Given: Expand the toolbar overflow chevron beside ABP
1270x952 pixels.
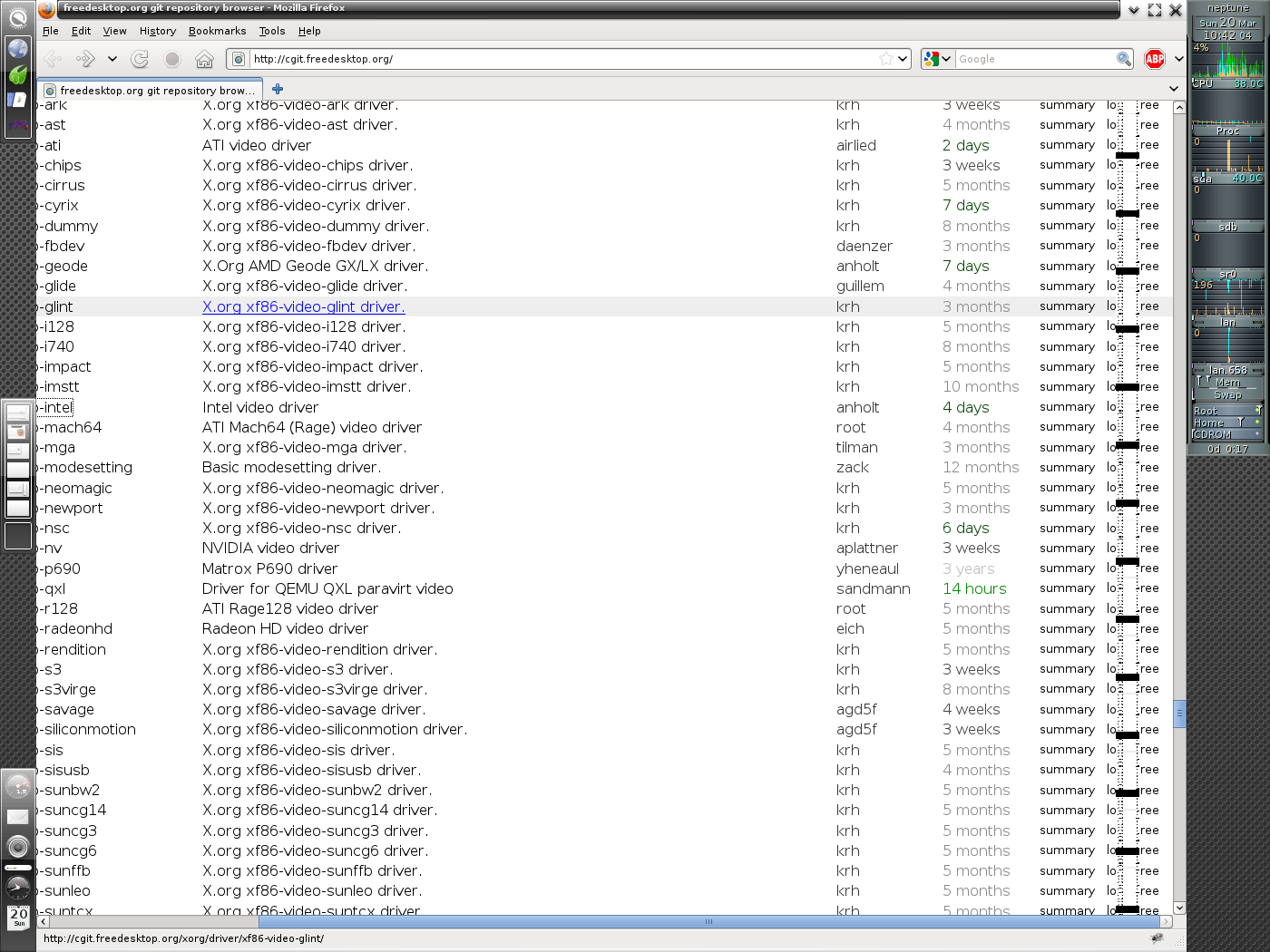Looking at the screenshot, I should [x=1178, y=59].
